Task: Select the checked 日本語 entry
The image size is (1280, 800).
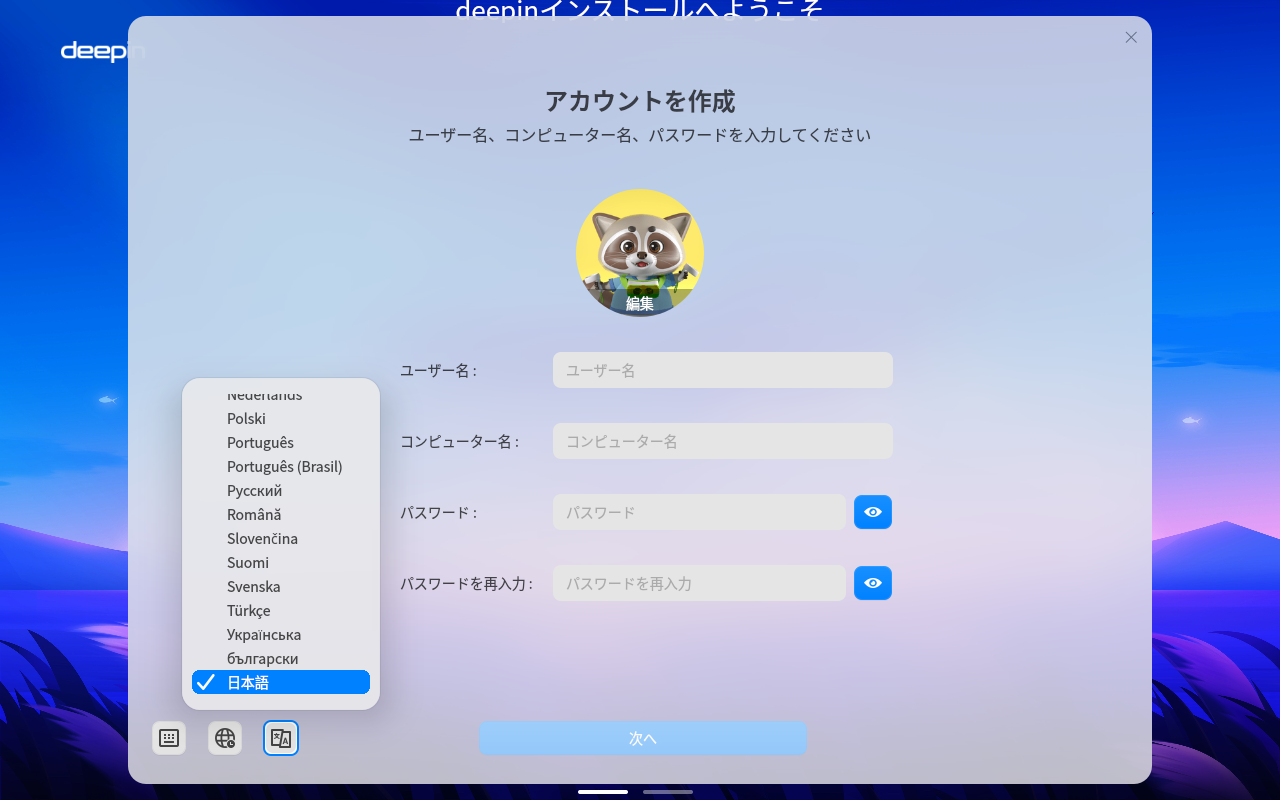Action: [x=281, y=682]
